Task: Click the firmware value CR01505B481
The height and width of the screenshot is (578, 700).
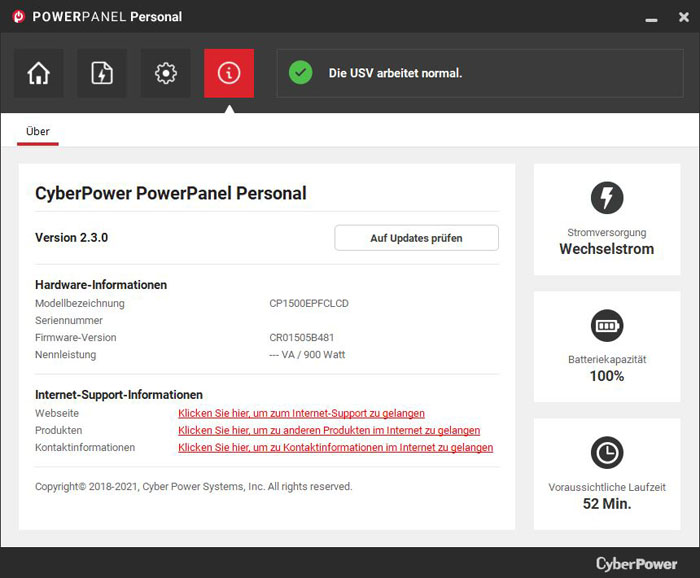Action: tap(302, 337)
